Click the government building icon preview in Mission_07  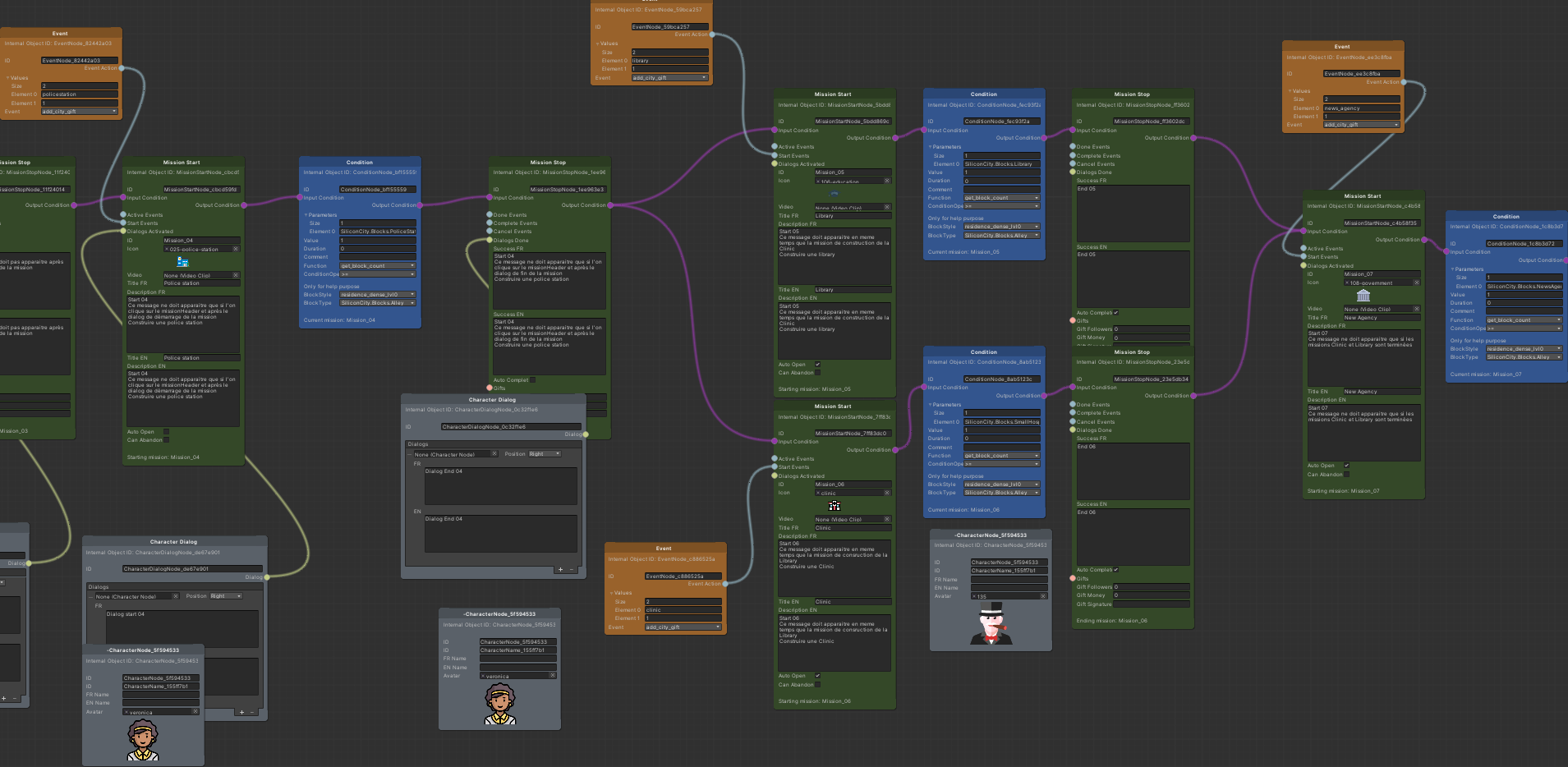[x=1363, y=296]
